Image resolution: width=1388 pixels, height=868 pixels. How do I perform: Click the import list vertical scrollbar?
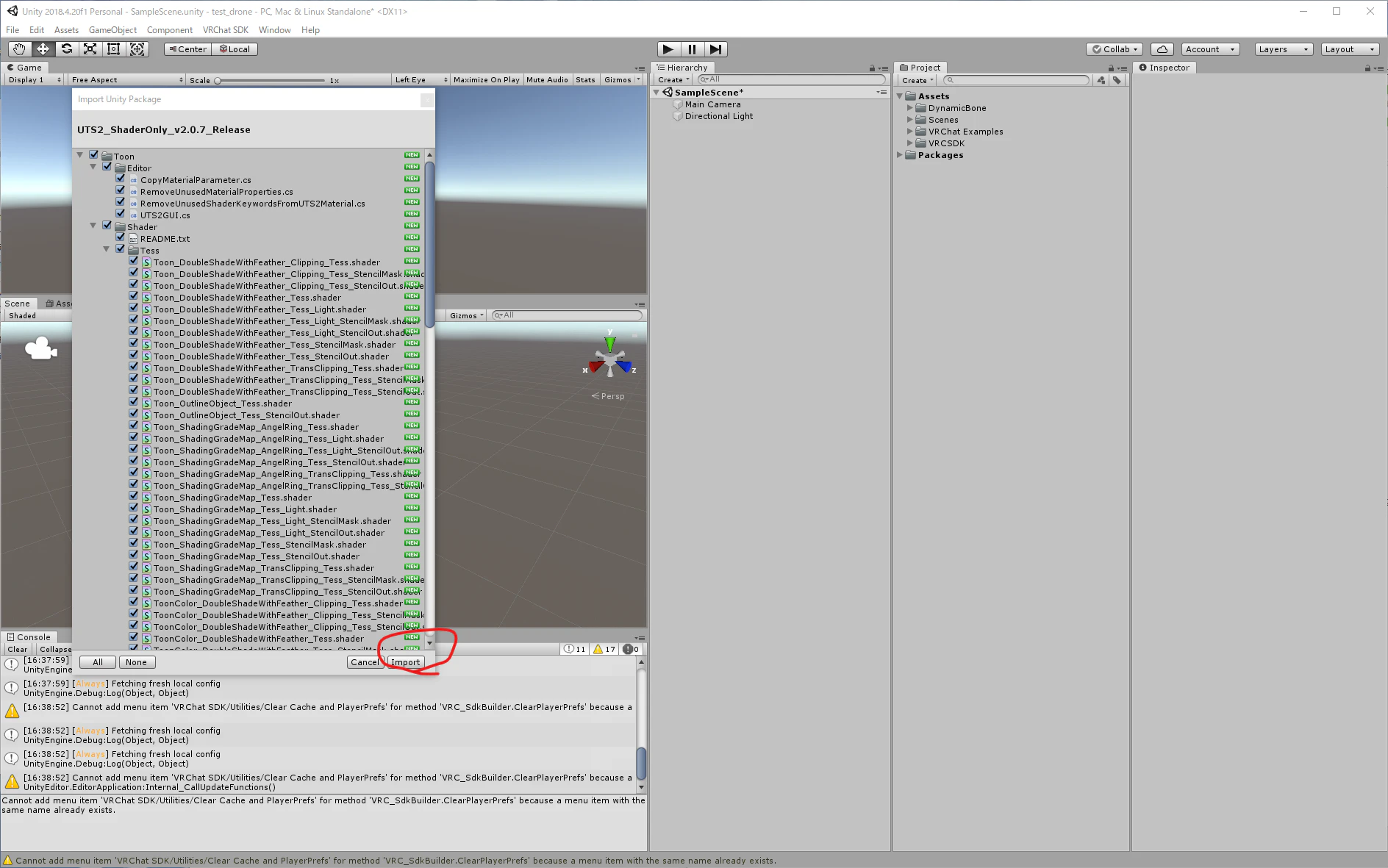(429, 245)
